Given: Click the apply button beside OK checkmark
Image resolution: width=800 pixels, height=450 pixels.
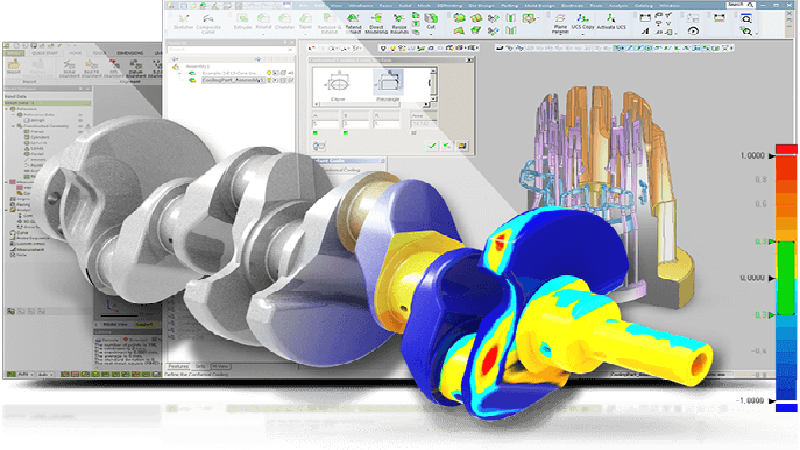Looking at the screenshot, I should [x=447, y=146].
